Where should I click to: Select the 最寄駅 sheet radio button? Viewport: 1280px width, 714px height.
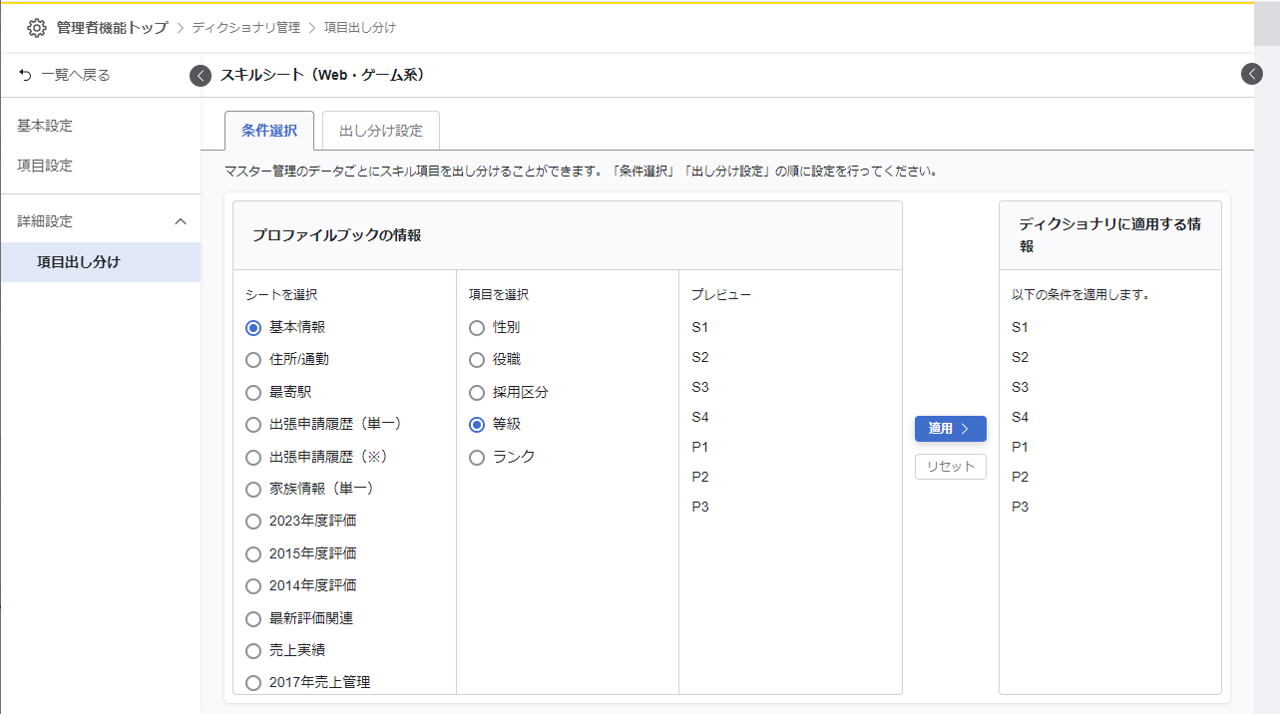(x=253, y=392)
